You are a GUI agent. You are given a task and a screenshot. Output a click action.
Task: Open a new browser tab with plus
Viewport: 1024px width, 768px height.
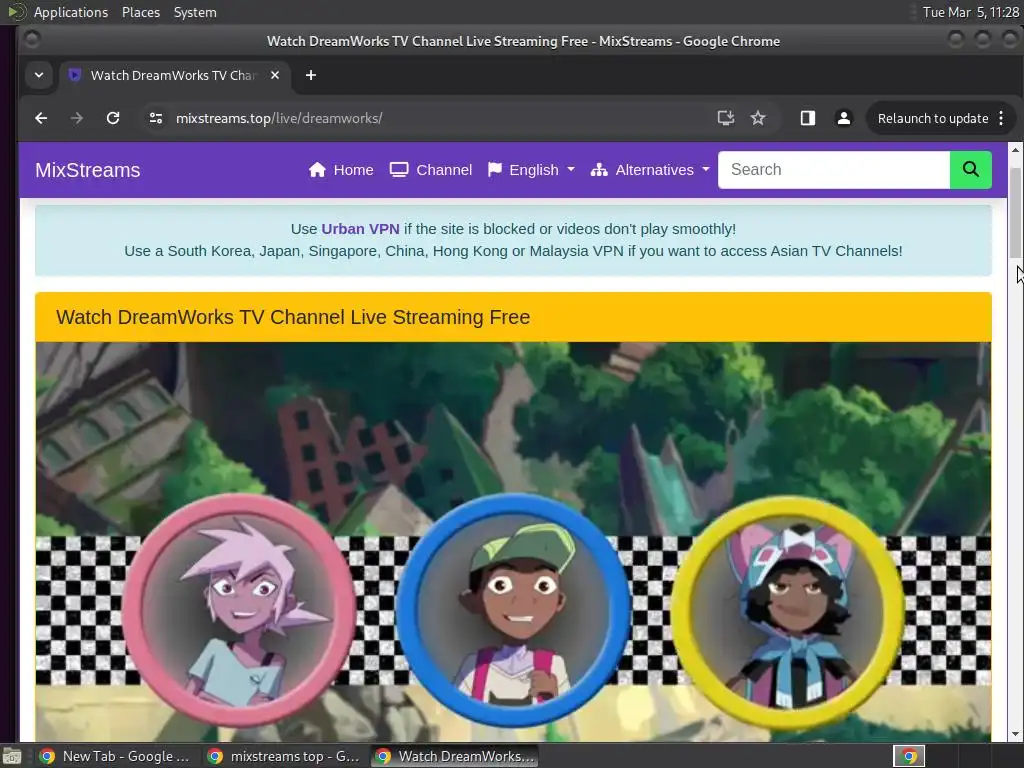(x=311, y=75)
